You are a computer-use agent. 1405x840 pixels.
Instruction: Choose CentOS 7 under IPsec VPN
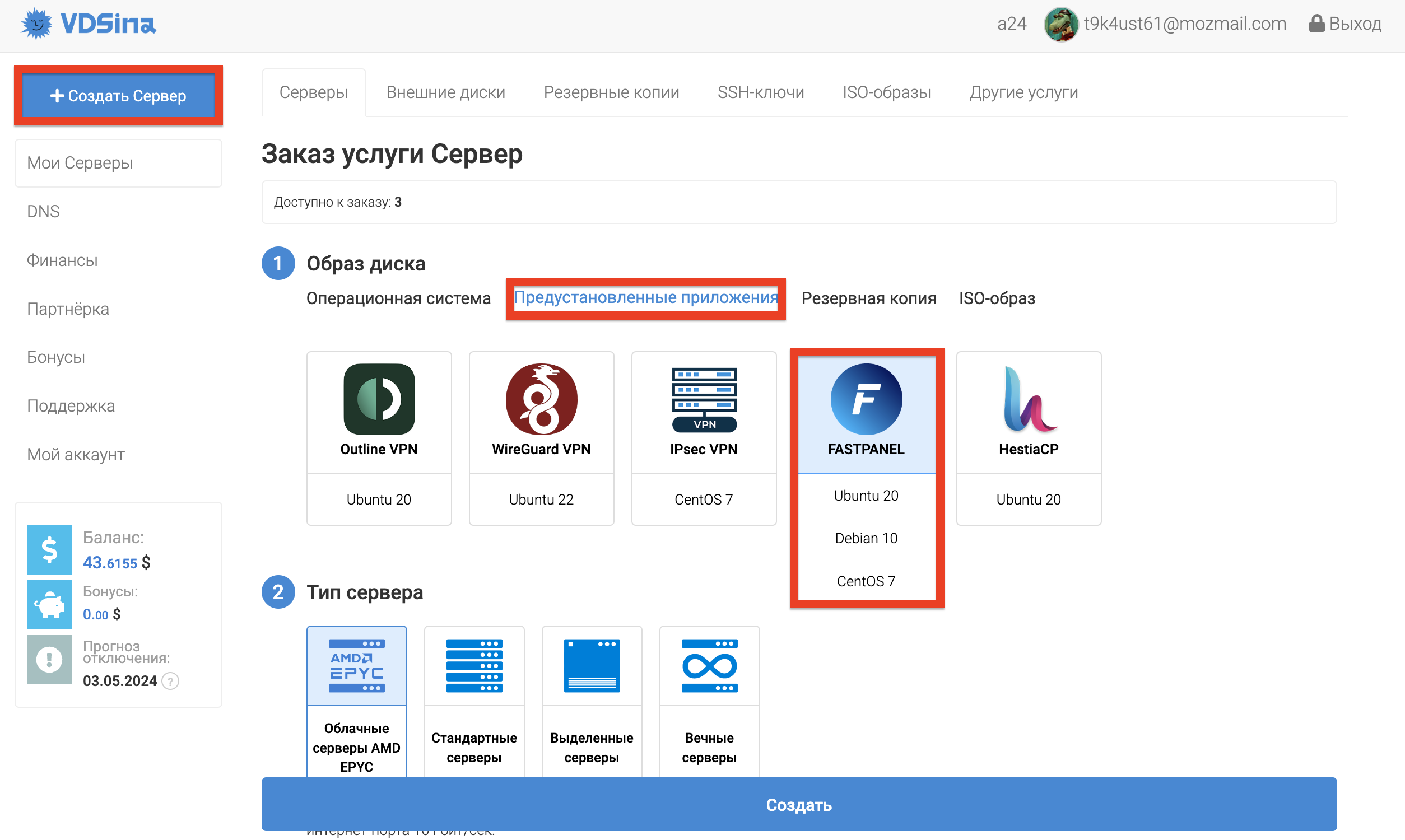click(704, 500)
